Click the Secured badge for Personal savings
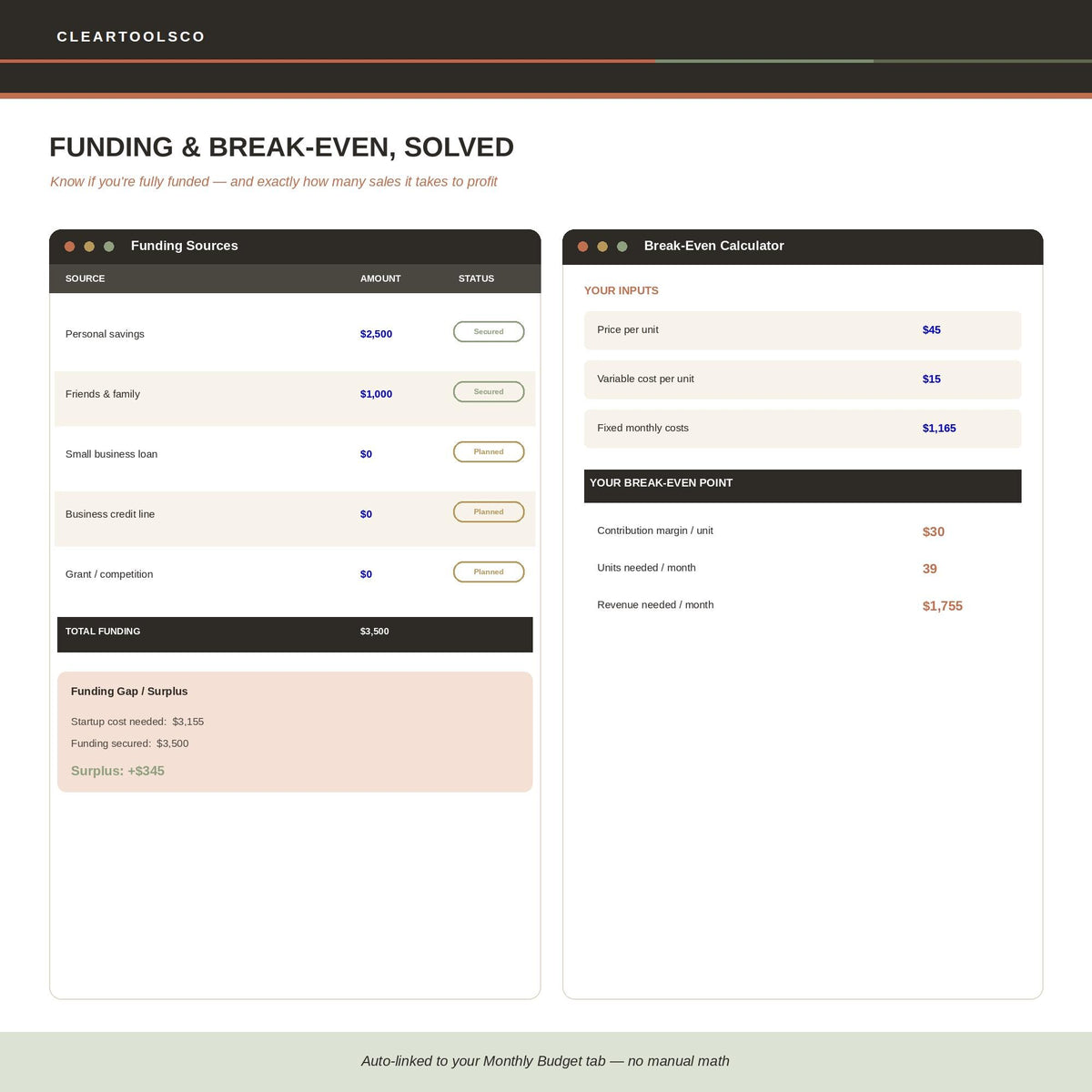Image resolution: width=1092 pixels, height=1092 pixels. [x=489, y=332]
